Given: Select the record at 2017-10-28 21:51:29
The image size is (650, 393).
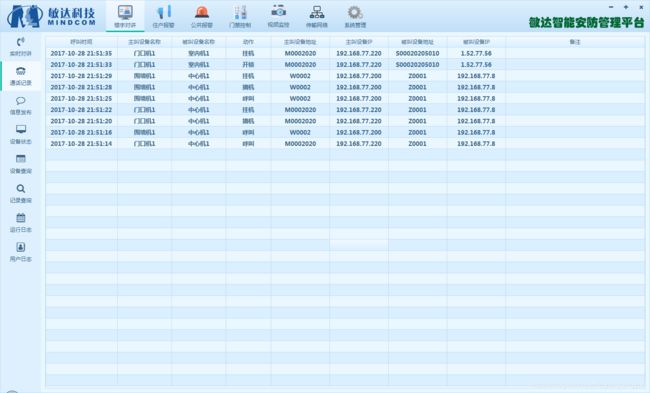Looking at the screenshot, I should (x=345, y=76).
